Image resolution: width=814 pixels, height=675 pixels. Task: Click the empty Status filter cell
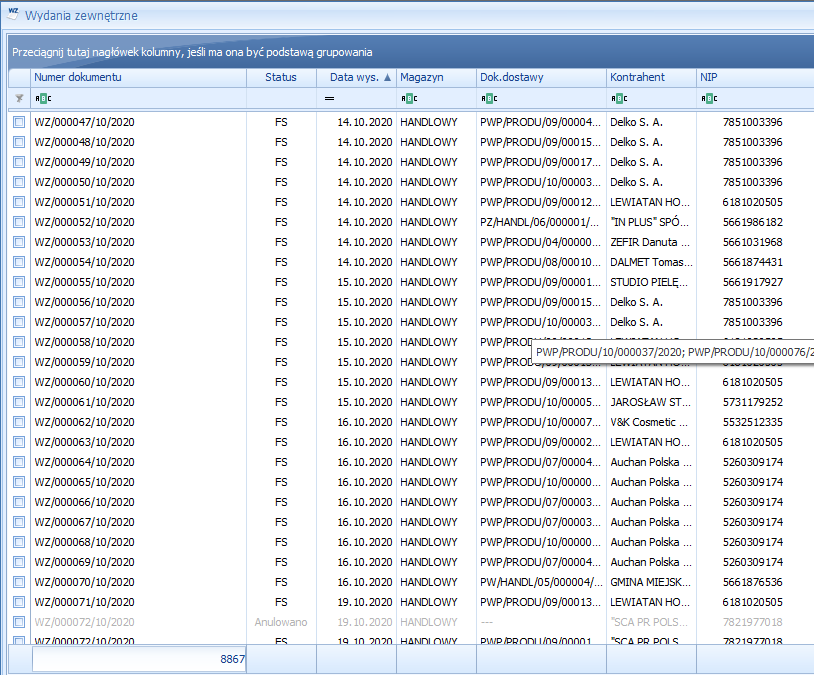[281, 98]
